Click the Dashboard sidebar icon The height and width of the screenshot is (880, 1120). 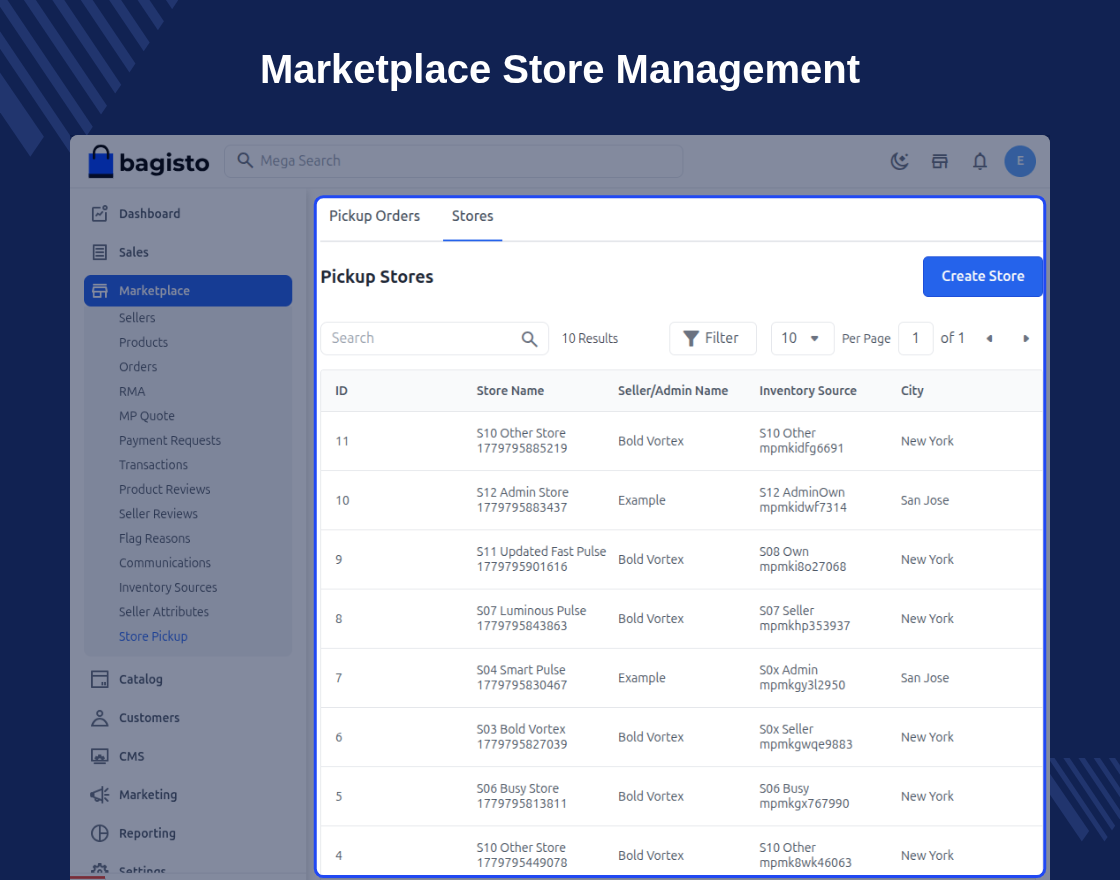100,214
